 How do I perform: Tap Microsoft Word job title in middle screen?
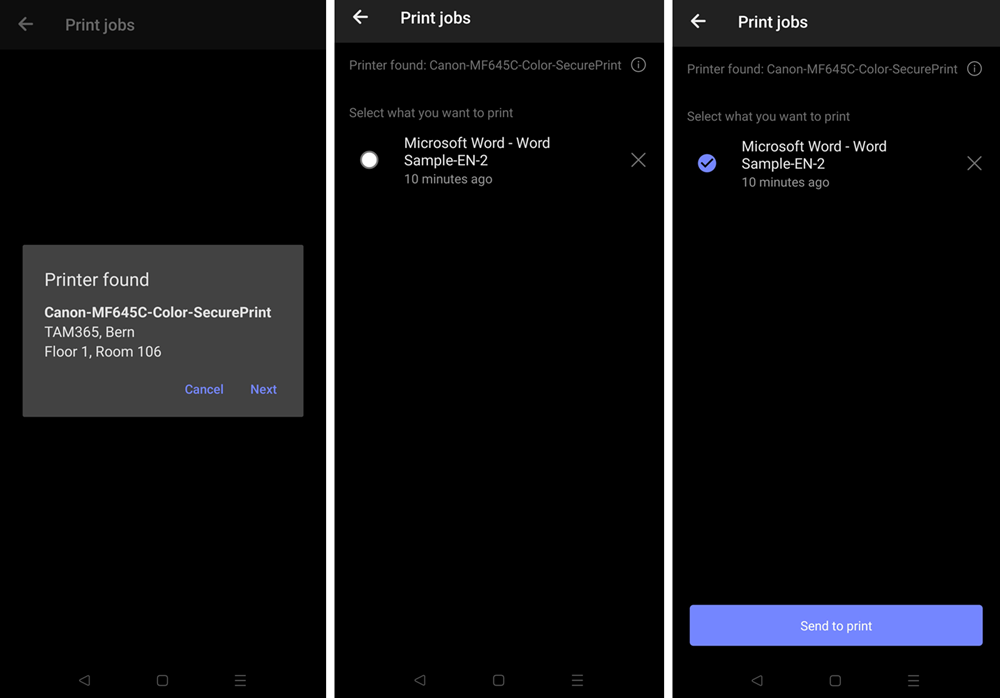coord(477,152)
